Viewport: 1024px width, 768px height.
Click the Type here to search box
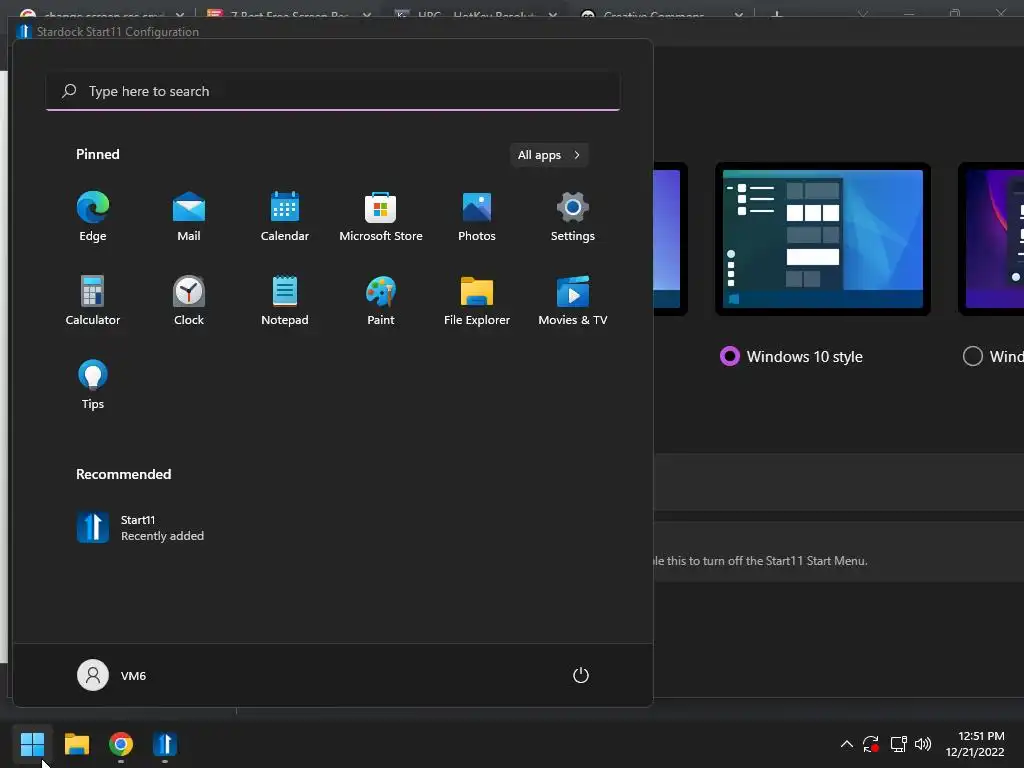[x=333, y=91]
